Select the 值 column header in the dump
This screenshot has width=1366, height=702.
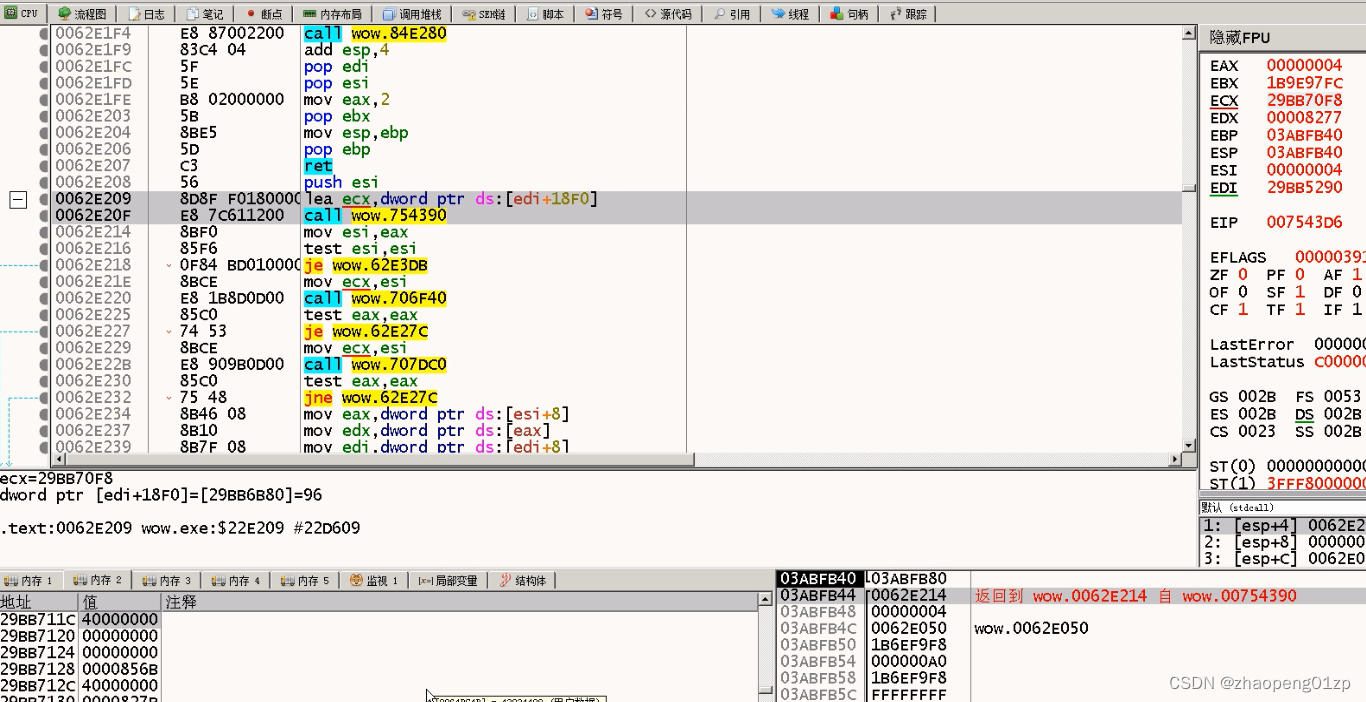coord(120,602)
